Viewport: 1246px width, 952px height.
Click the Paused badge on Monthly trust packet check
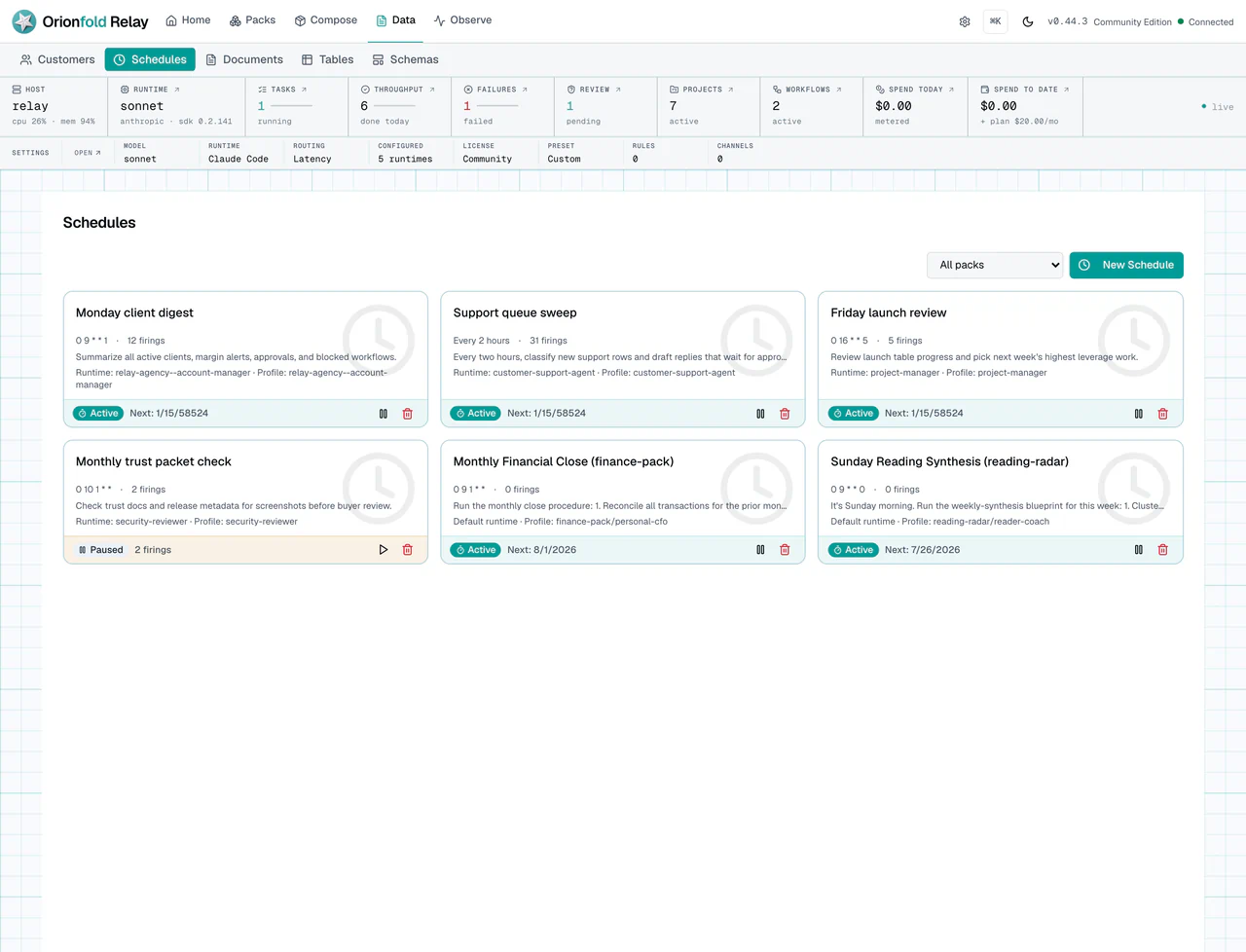point(100,550)
